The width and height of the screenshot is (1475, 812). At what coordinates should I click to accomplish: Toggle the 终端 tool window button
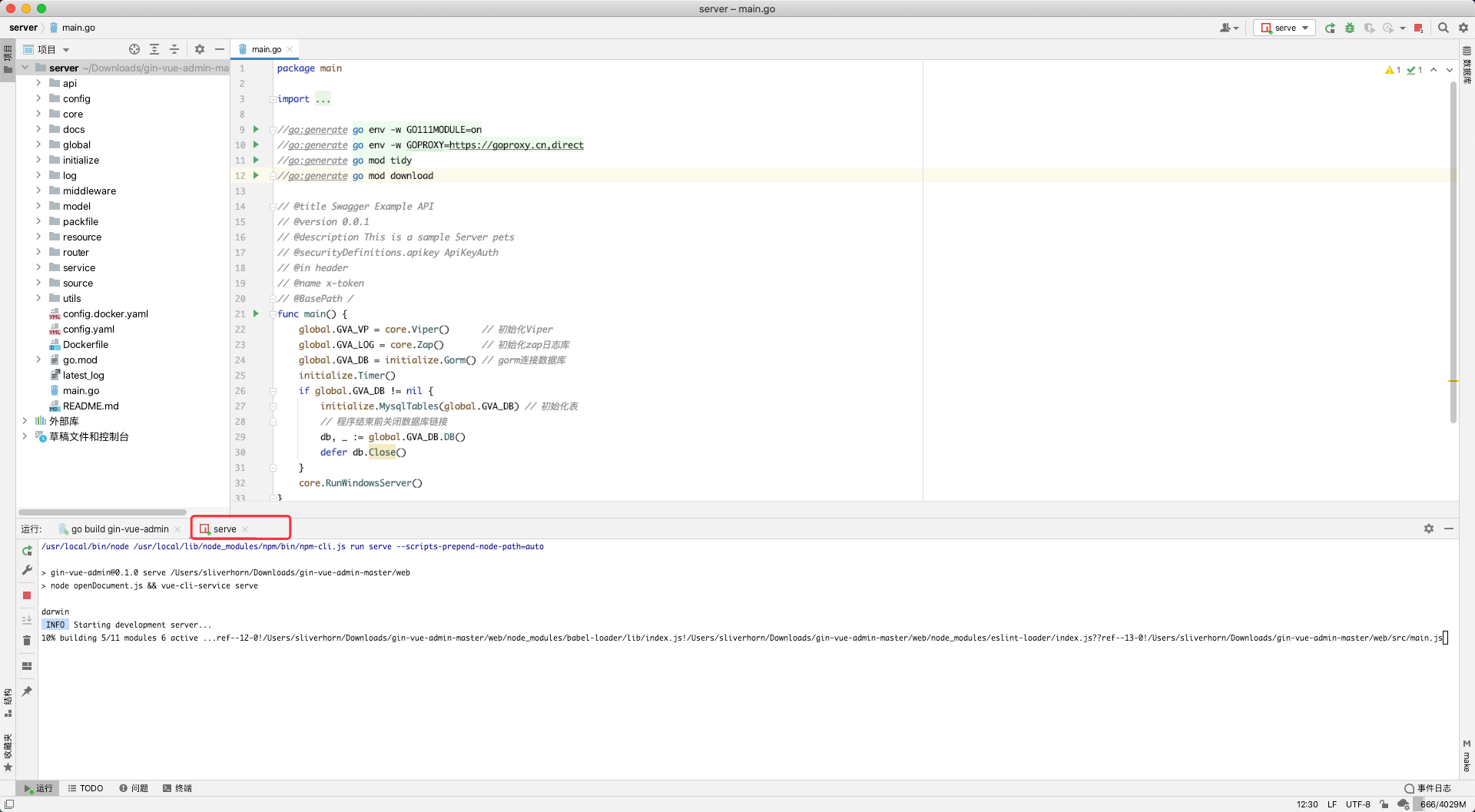[x=177, y=788]
